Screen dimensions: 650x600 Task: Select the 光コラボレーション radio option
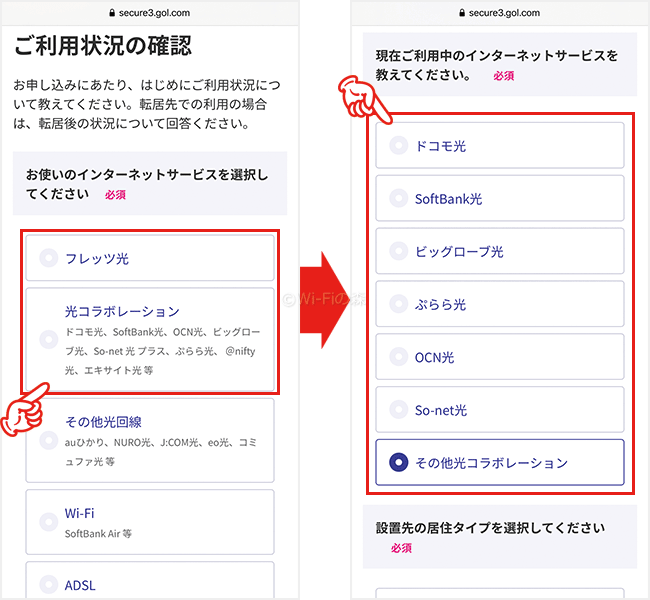(x=150, y=339)
